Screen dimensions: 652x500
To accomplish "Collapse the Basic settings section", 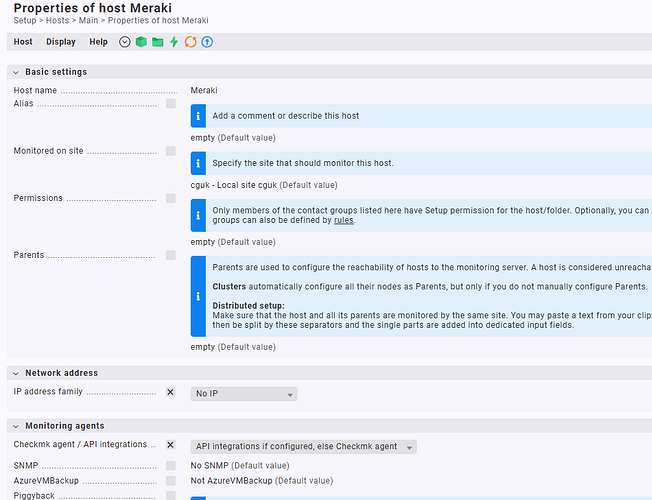I will 16,72.
